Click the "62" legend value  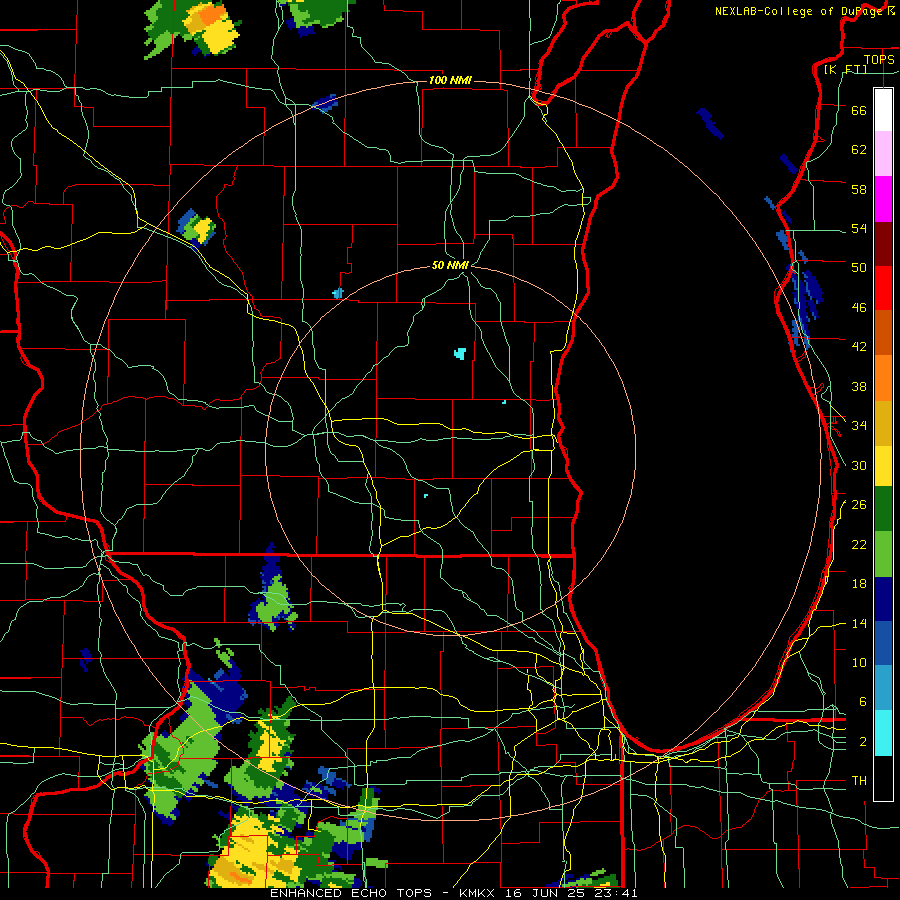point(859,150)
